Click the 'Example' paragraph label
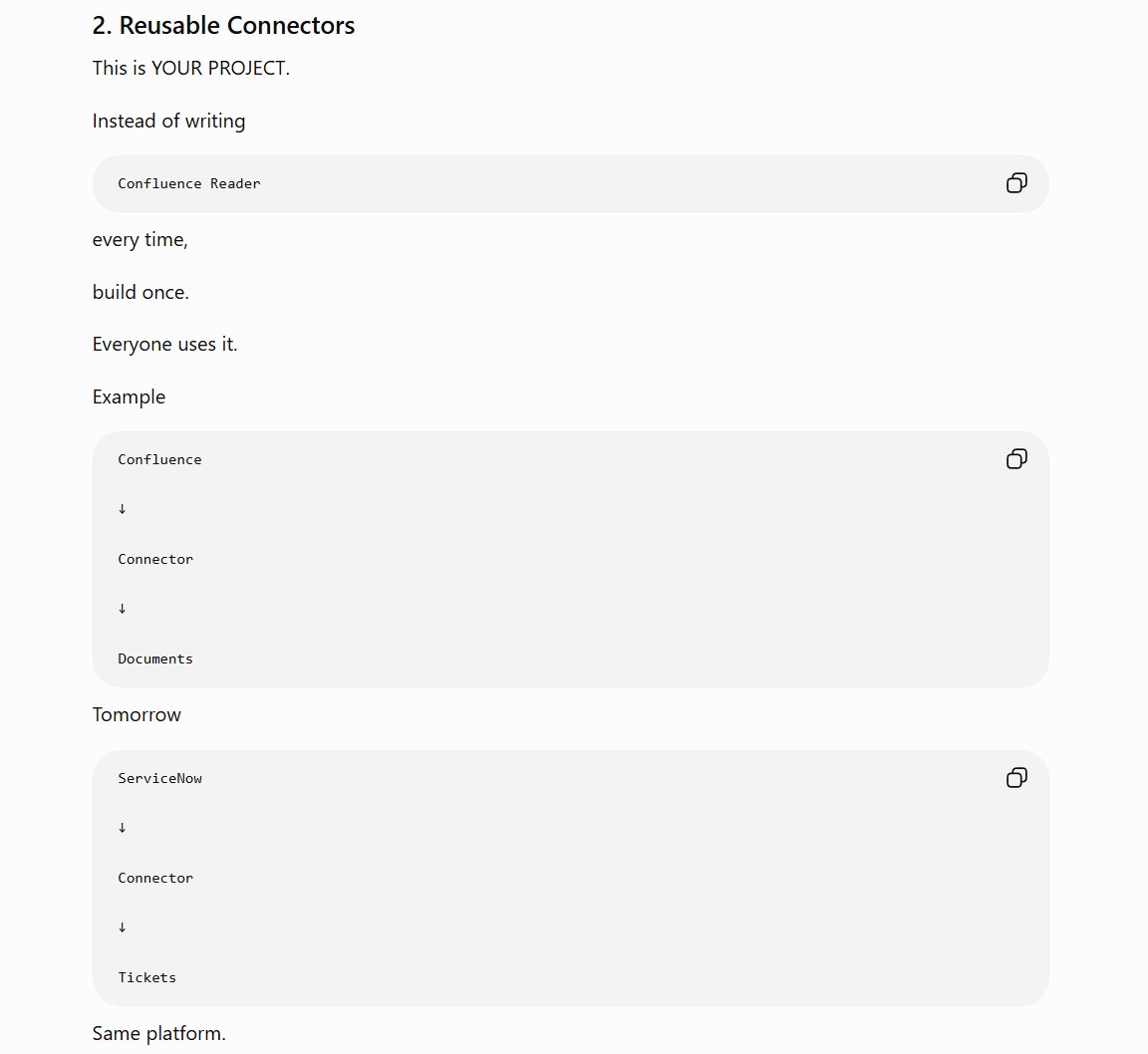This screenshot has width=1148, height=1054. tap(129, 396)
